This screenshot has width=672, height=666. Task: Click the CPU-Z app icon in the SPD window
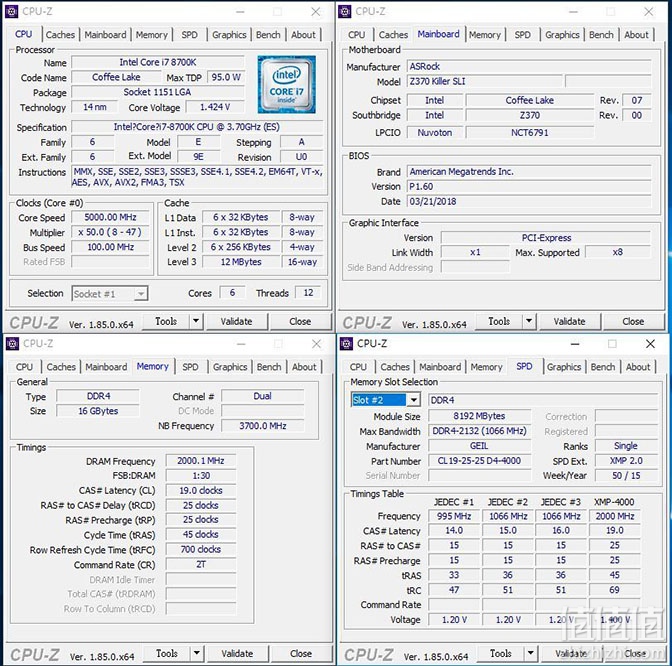point(345,344)
